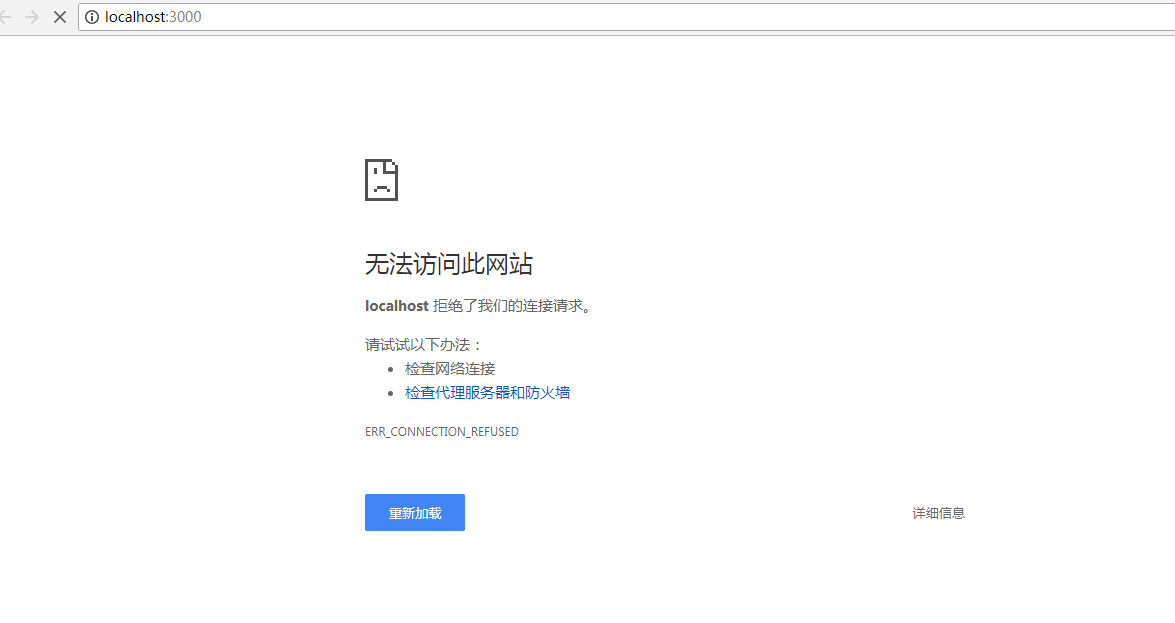Click the blue reload button labeled 重新加载
Image resolution: width=1175 pixels, height=623 pixels.
click(414, 512)
